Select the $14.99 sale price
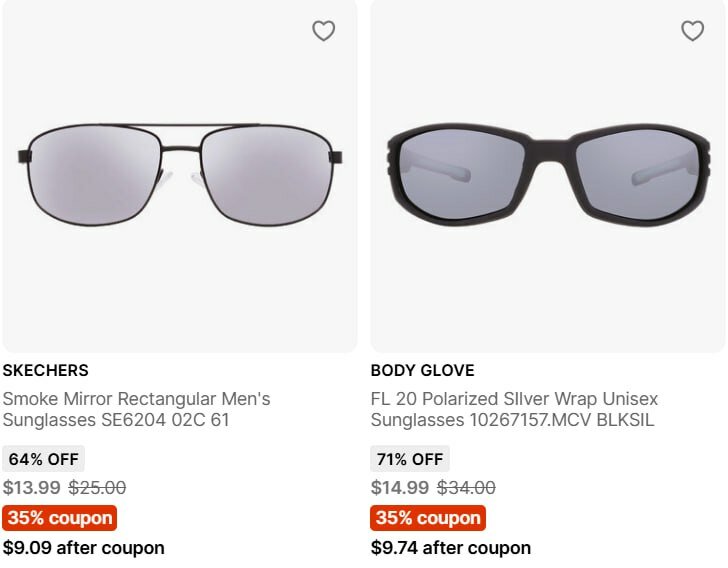This screenshot has height=568, width=728. [399, 488]
